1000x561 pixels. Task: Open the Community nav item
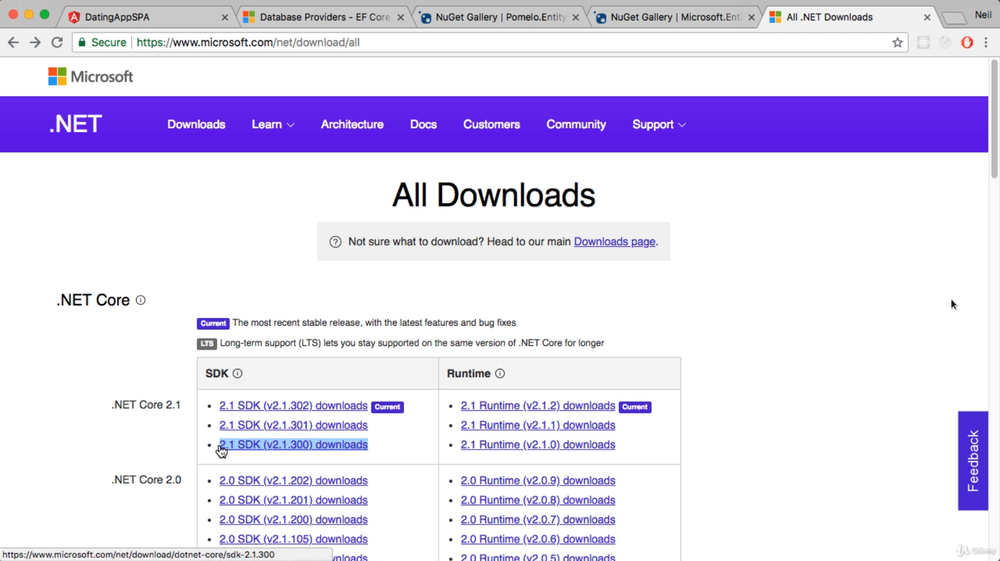pyautogui.click(x=576, y=124)
